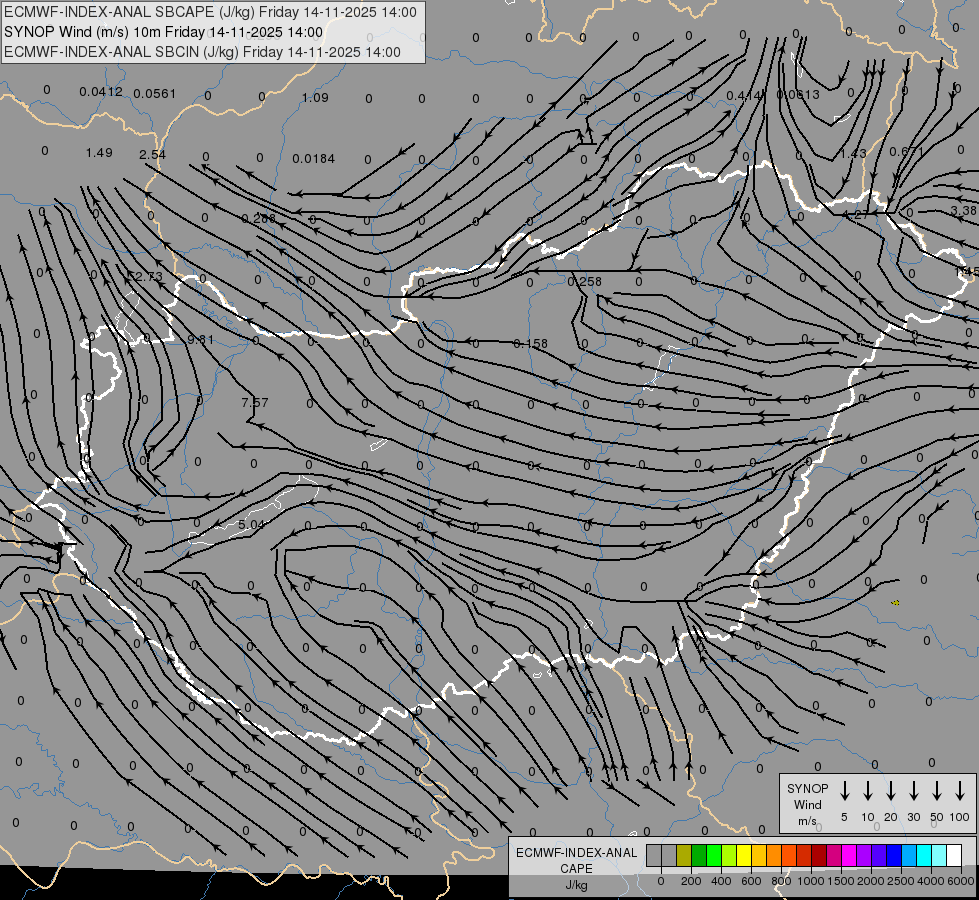979x900 pixels.
Task: Click the wind legend arrow above 30
Action: 913,790
